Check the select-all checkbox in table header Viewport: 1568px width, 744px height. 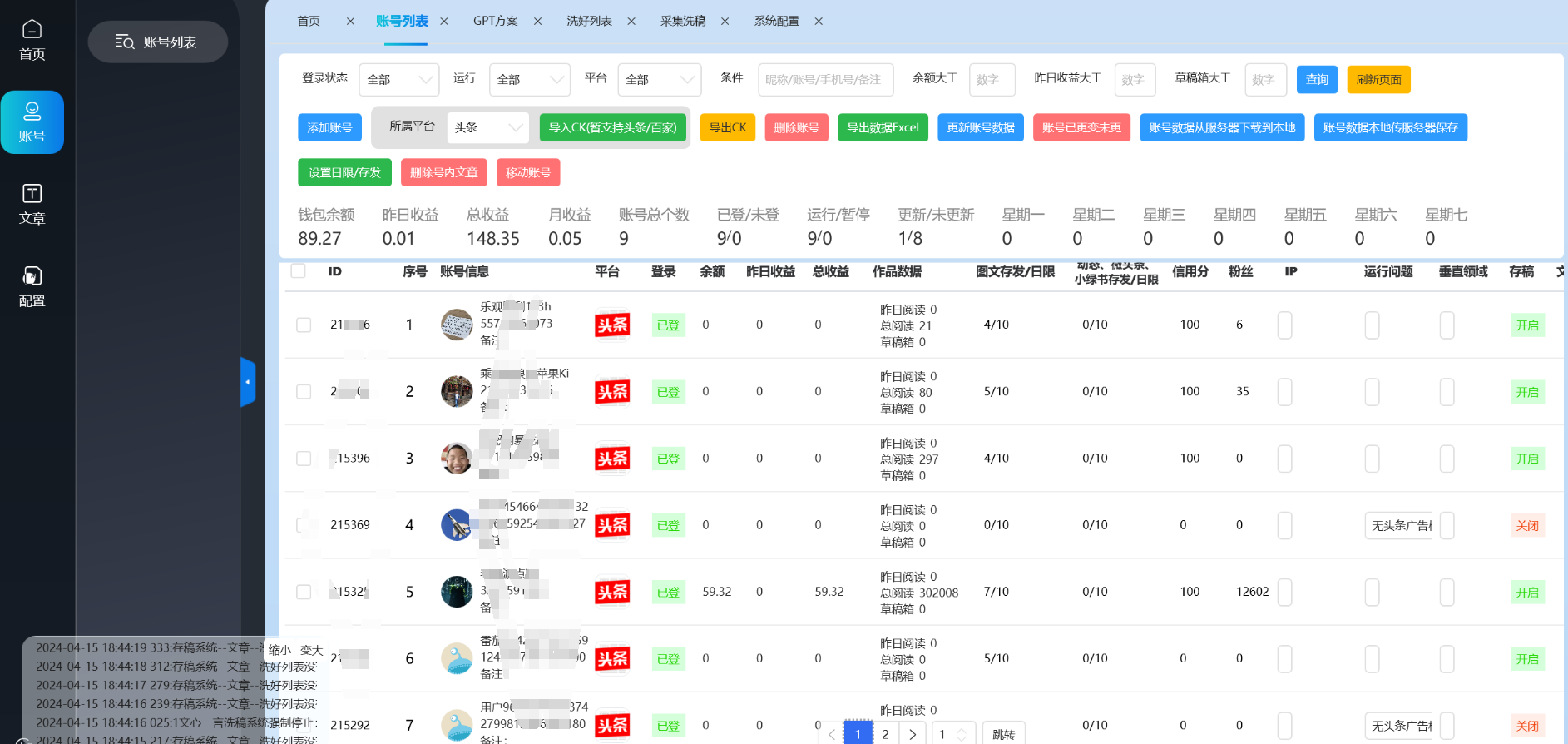coord(299,271)
